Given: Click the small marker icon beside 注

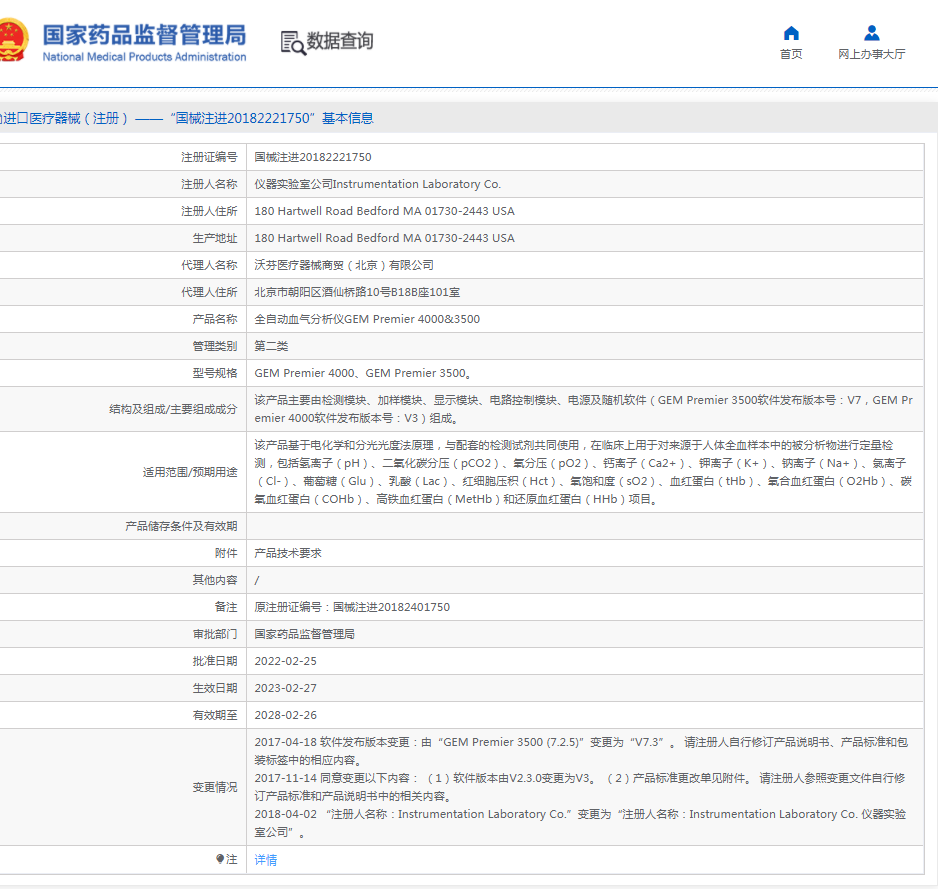Looking at the screenshot, I should [220, 859].
